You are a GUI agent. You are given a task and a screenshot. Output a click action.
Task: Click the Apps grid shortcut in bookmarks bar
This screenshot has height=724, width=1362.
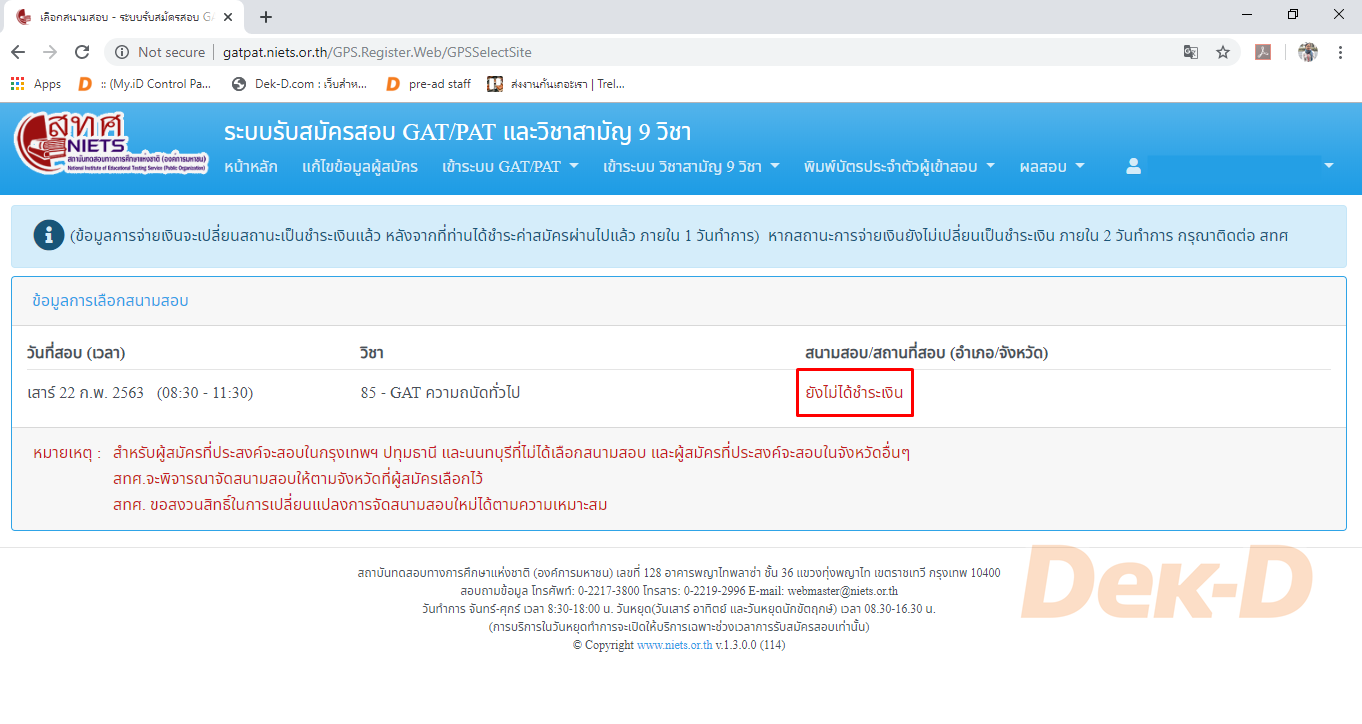(36, 84)
